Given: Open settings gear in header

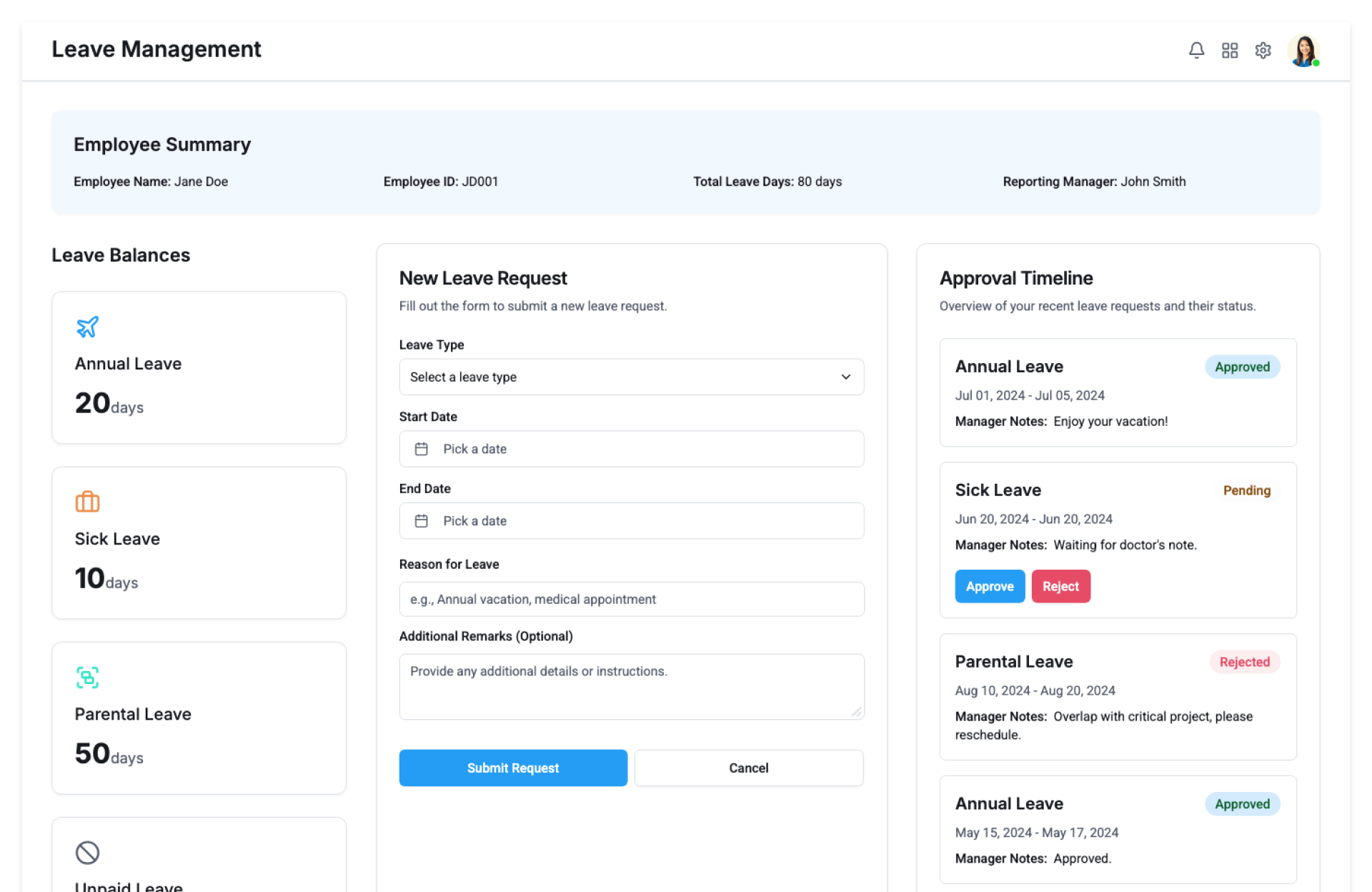Looking at the screenshot, I should click(x=1263, y=50).
